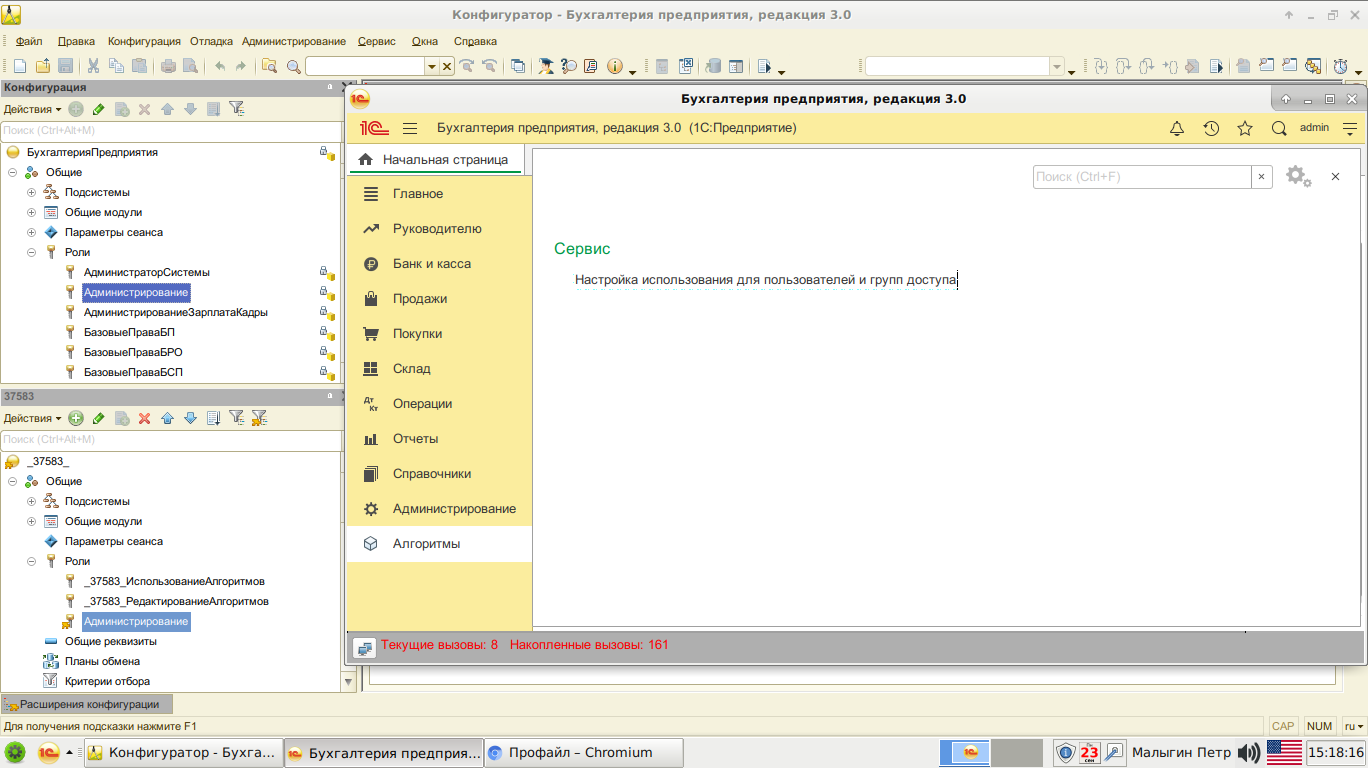This screenshot has height=768, width=1368.
Task: Open the Администрирование menu in the menu bar
Action: (293, 41)
